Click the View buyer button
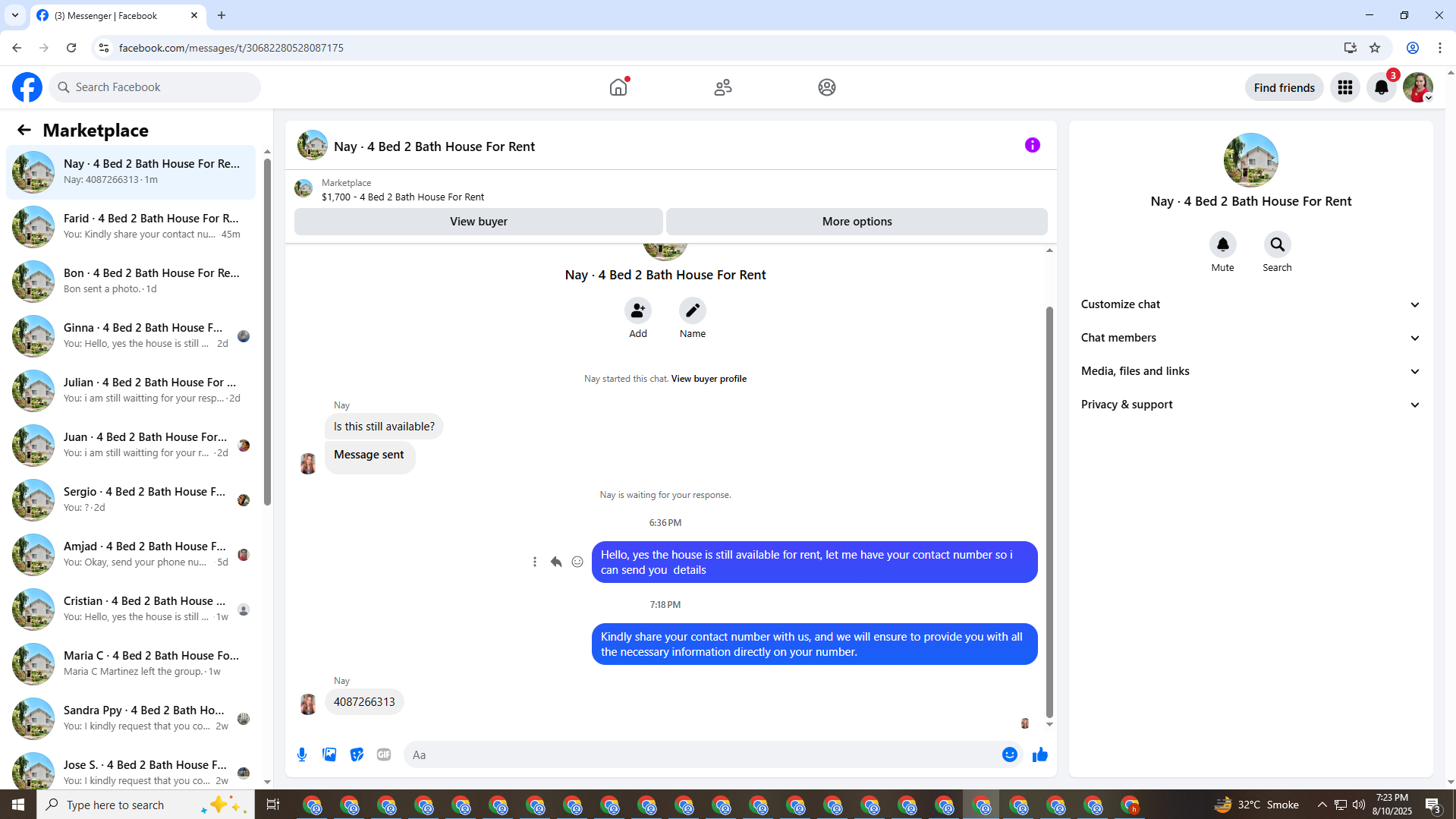The image size is (1456, 819). pyautogui.click(x=479, y=222)
